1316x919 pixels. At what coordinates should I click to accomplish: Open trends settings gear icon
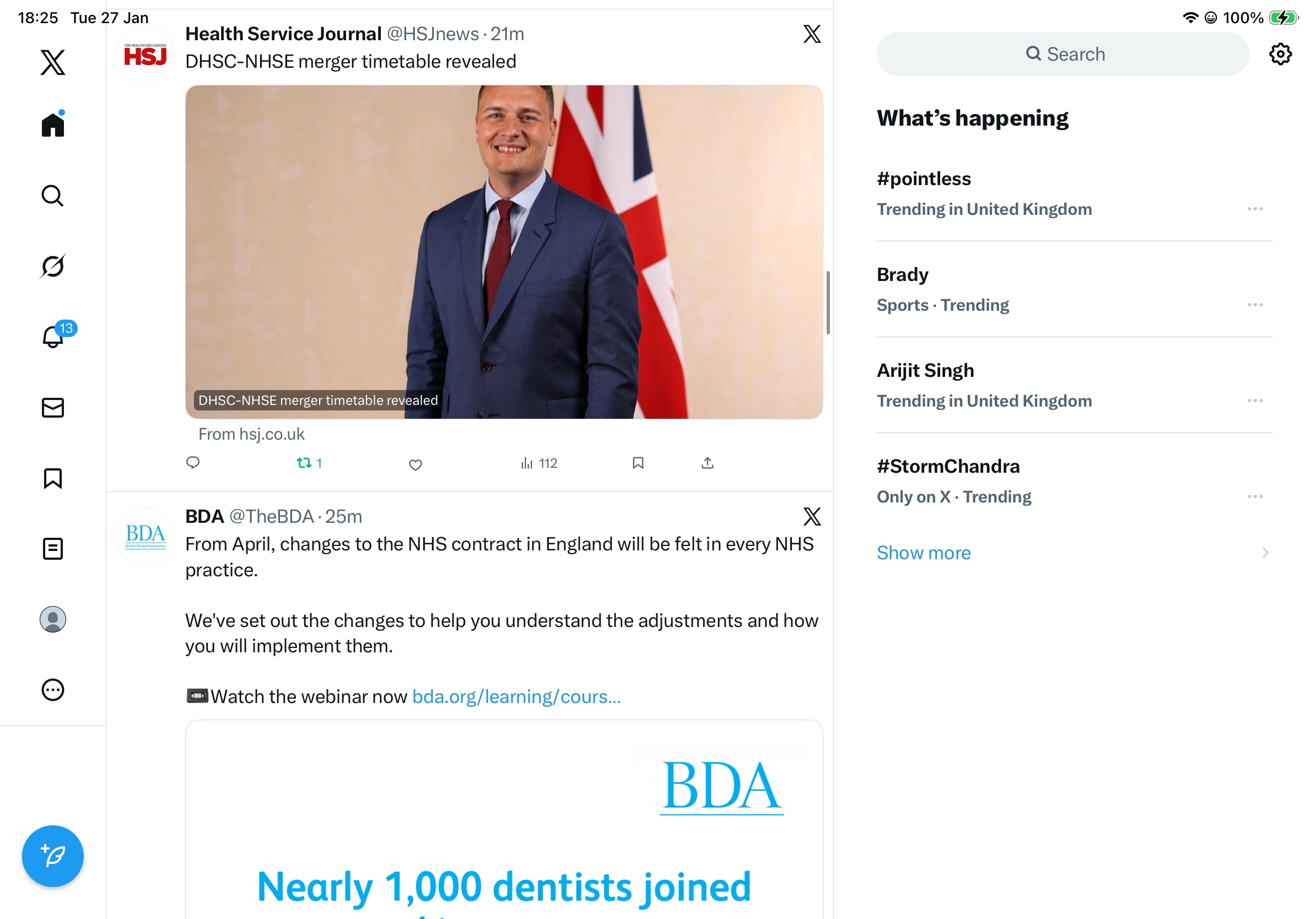1280,55
